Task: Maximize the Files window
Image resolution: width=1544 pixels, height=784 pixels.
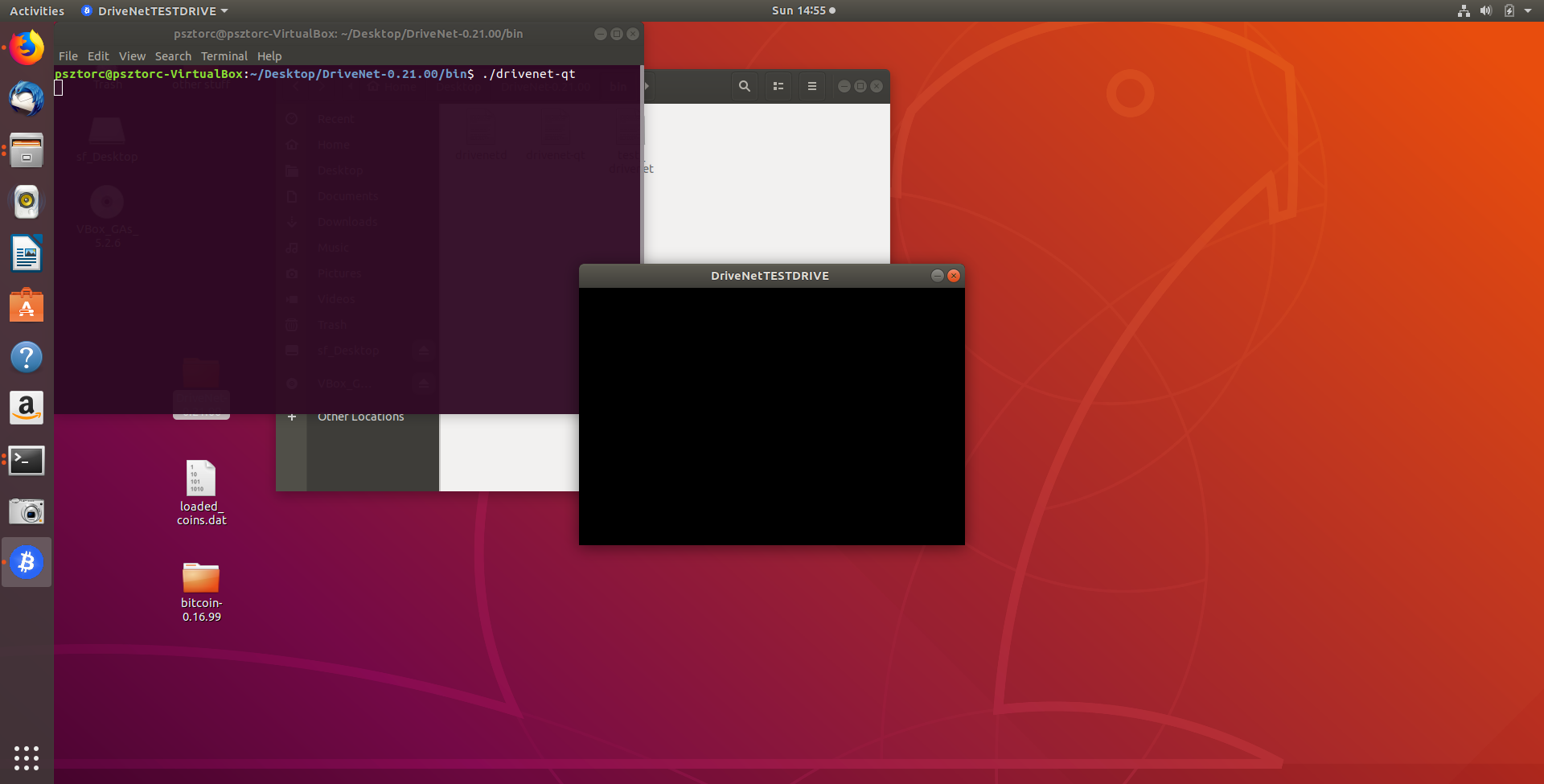Action: (860, 86)
